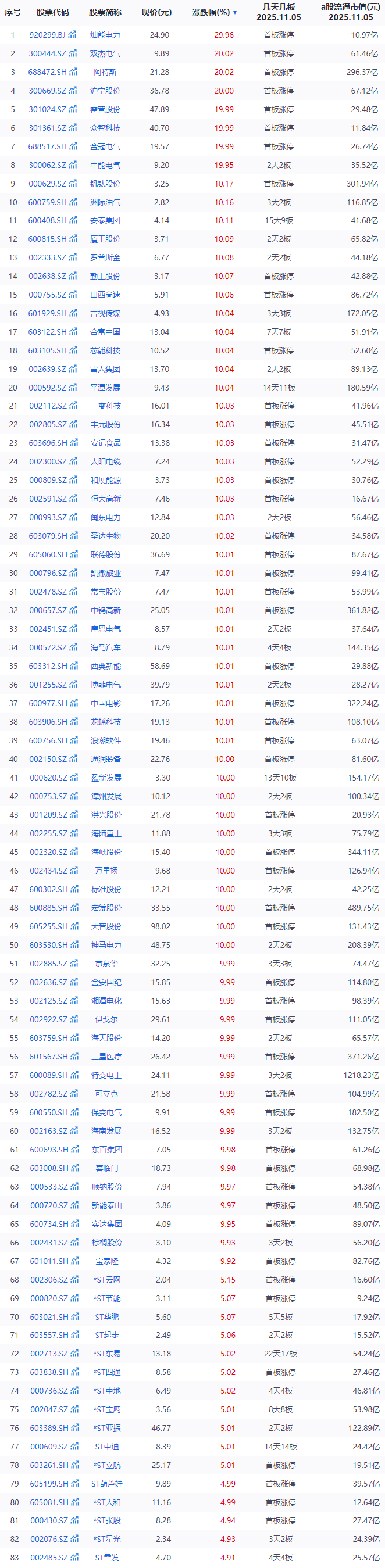
Task: Click the trend chart icon for 000629.SZ
Action: (x=73, y=184)
